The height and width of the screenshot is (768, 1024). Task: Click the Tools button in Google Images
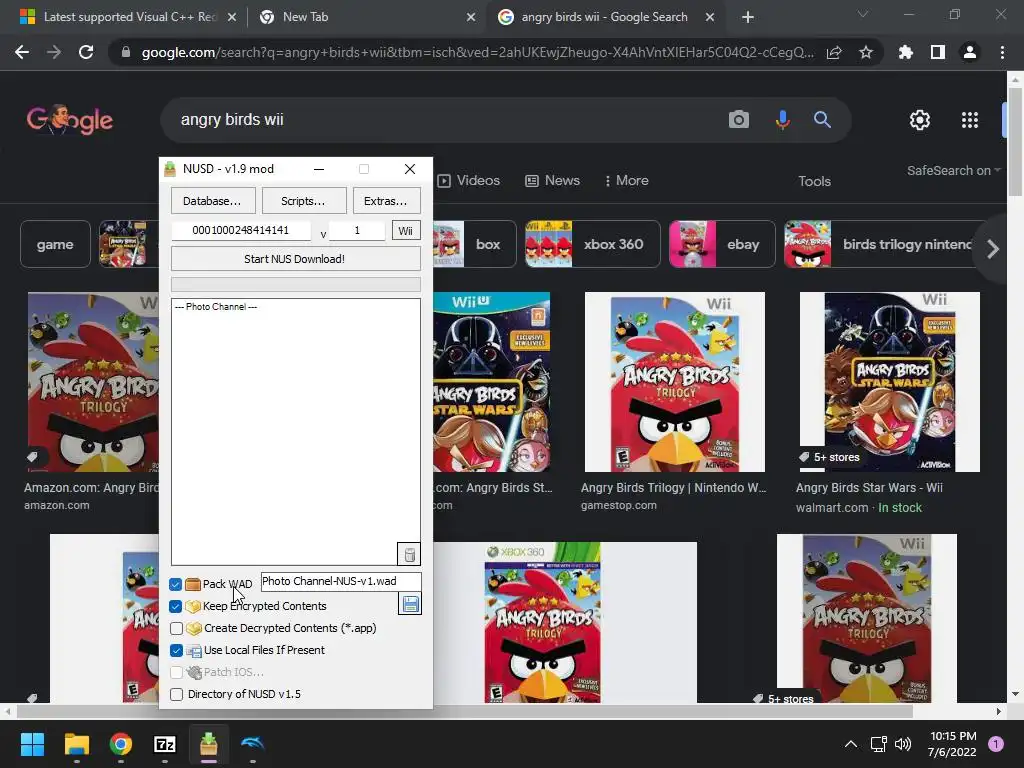(814, 182)
